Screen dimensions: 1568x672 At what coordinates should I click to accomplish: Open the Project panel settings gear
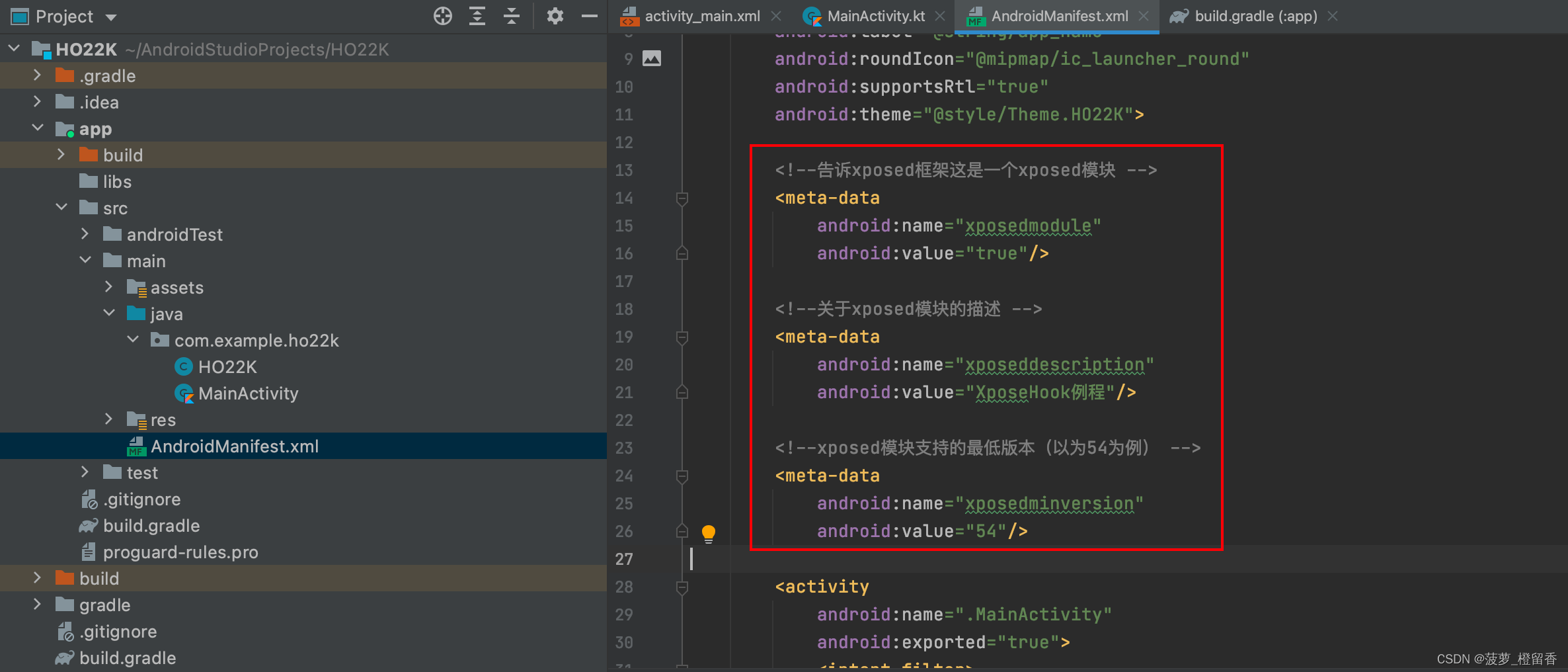(x=555, y=16)
